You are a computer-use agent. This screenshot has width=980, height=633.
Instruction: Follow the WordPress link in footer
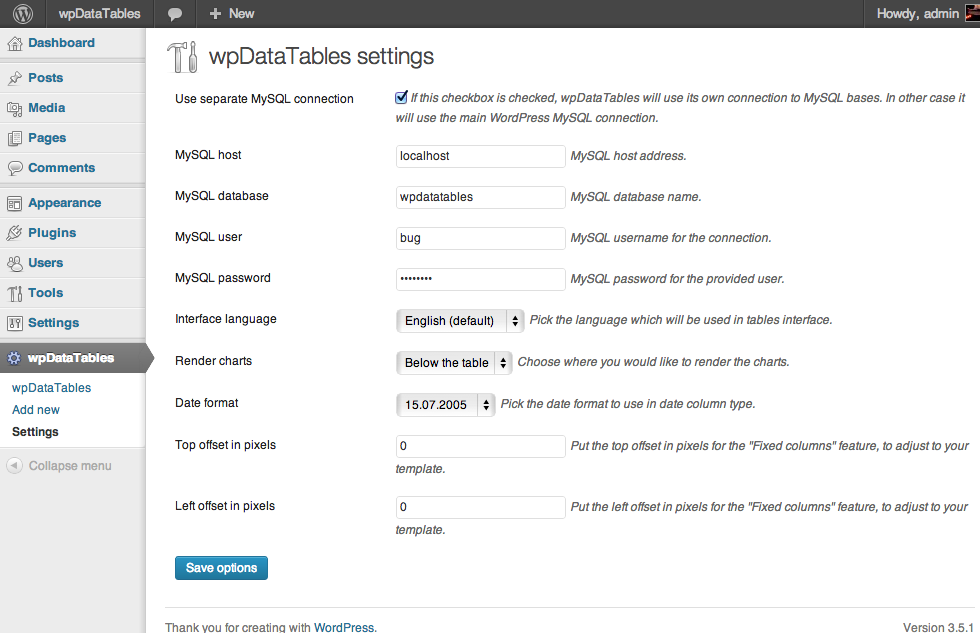[x=344, y=627]
